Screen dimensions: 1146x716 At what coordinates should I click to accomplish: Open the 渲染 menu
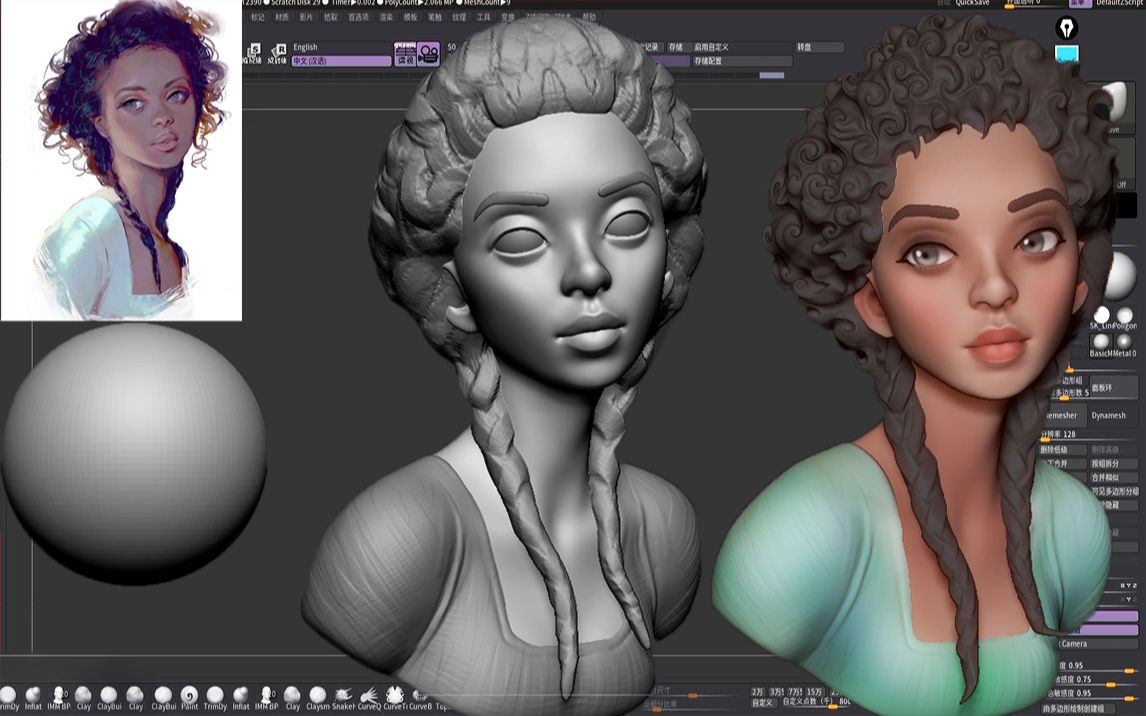(x=386, y=17)
